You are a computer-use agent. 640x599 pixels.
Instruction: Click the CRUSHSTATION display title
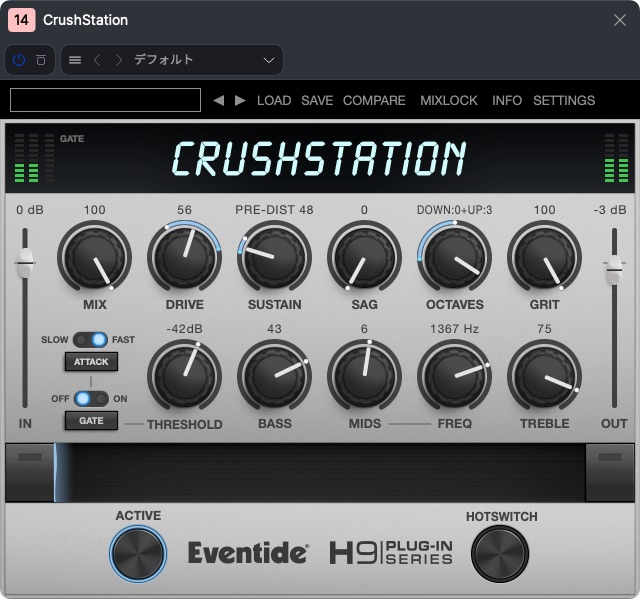pyautogui.click(x=319, y=158)
